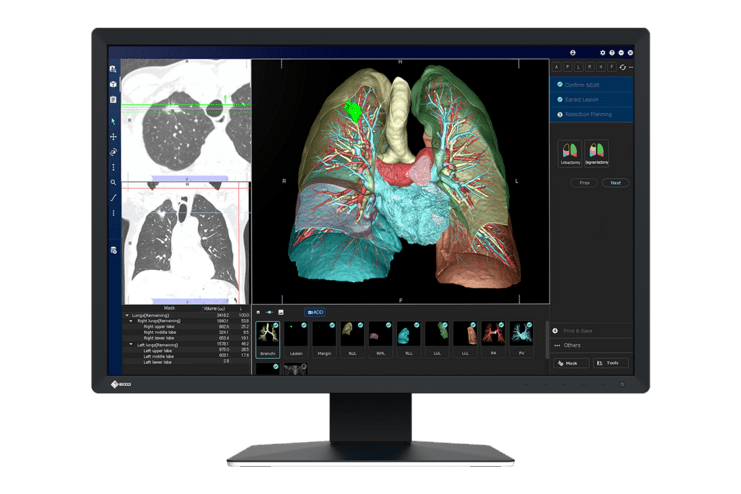This screenshot has height=494, width=741.
Task: Toggle visibility check on Bronchi thumbnail
Action: 276,325
